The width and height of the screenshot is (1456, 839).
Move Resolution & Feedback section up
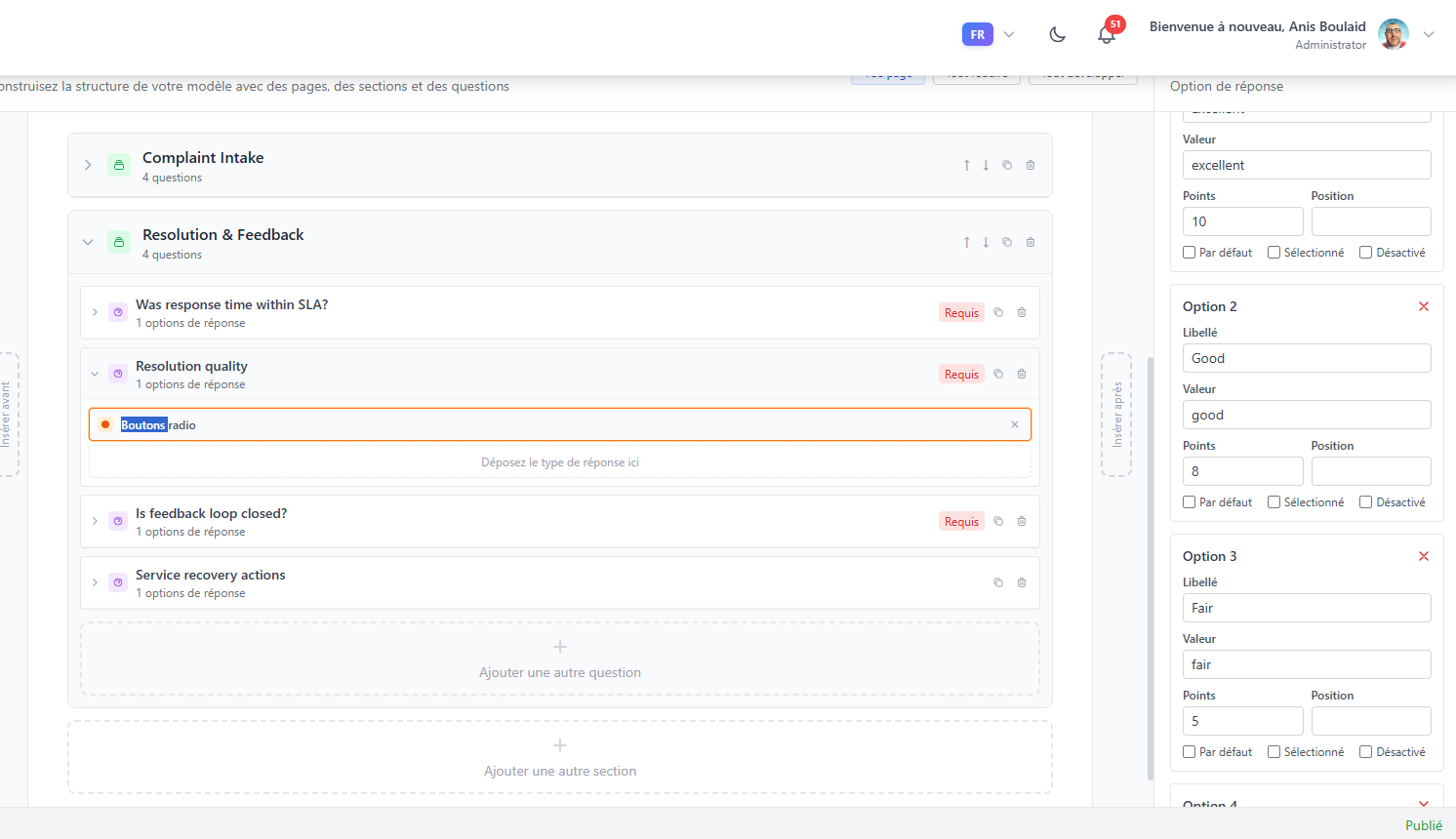(x=967, y=242)
